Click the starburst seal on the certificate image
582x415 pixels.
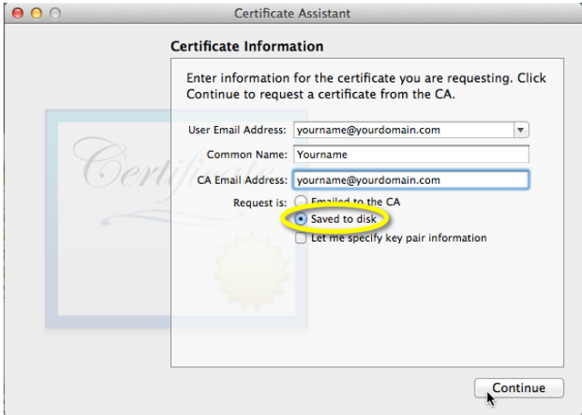click(x=252, y=271)
